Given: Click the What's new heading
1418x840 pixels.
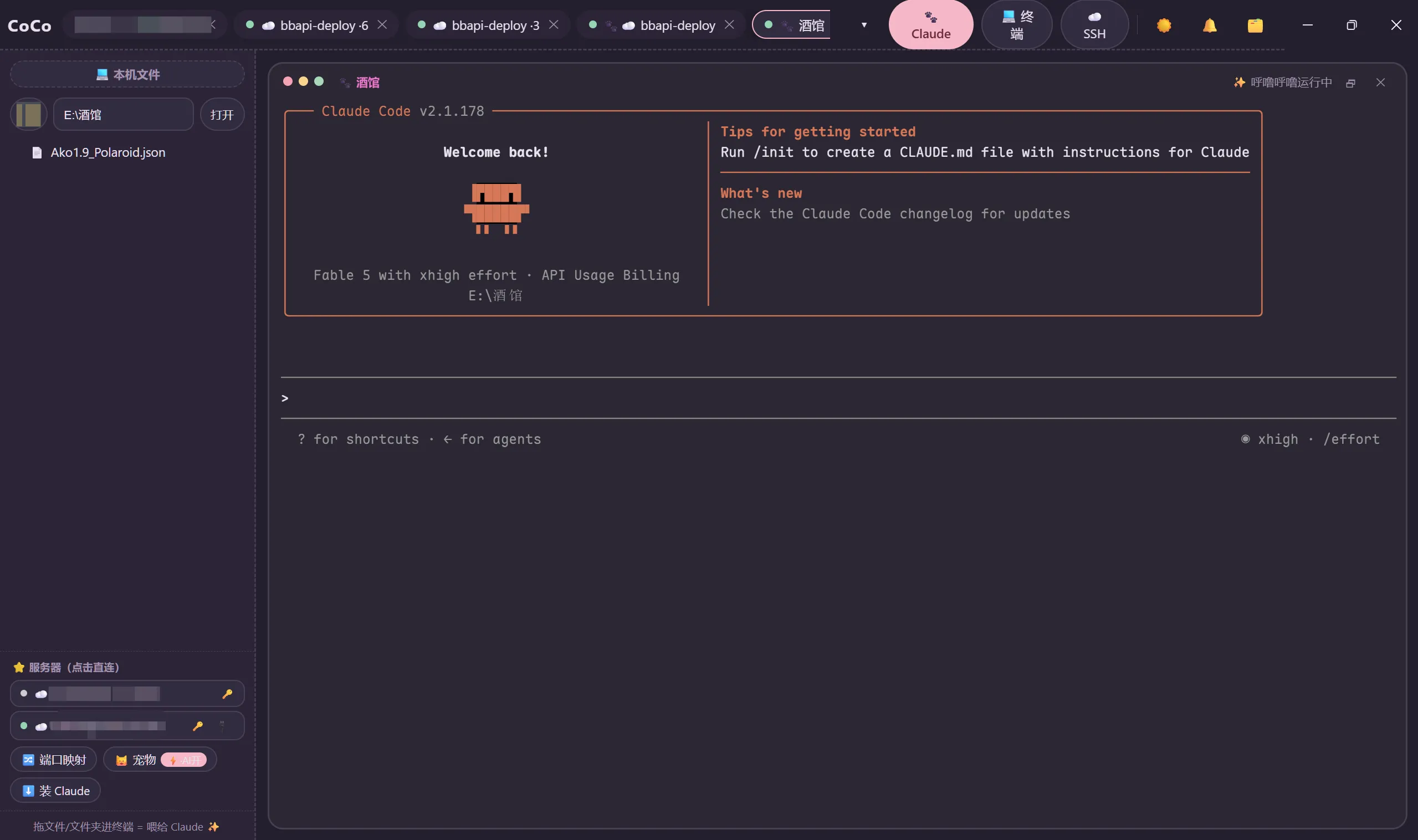Looking at the screenshot, I should (x=761, y=193).
